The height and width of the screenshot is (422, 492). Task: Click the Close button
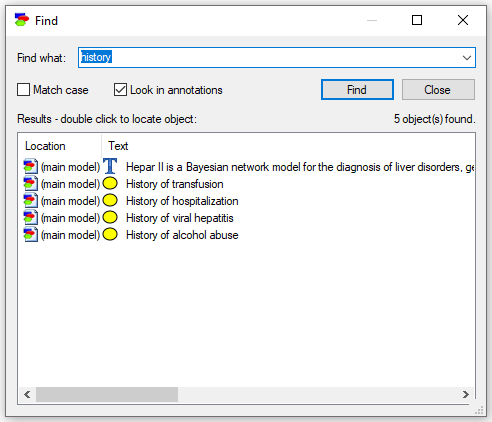438,90
